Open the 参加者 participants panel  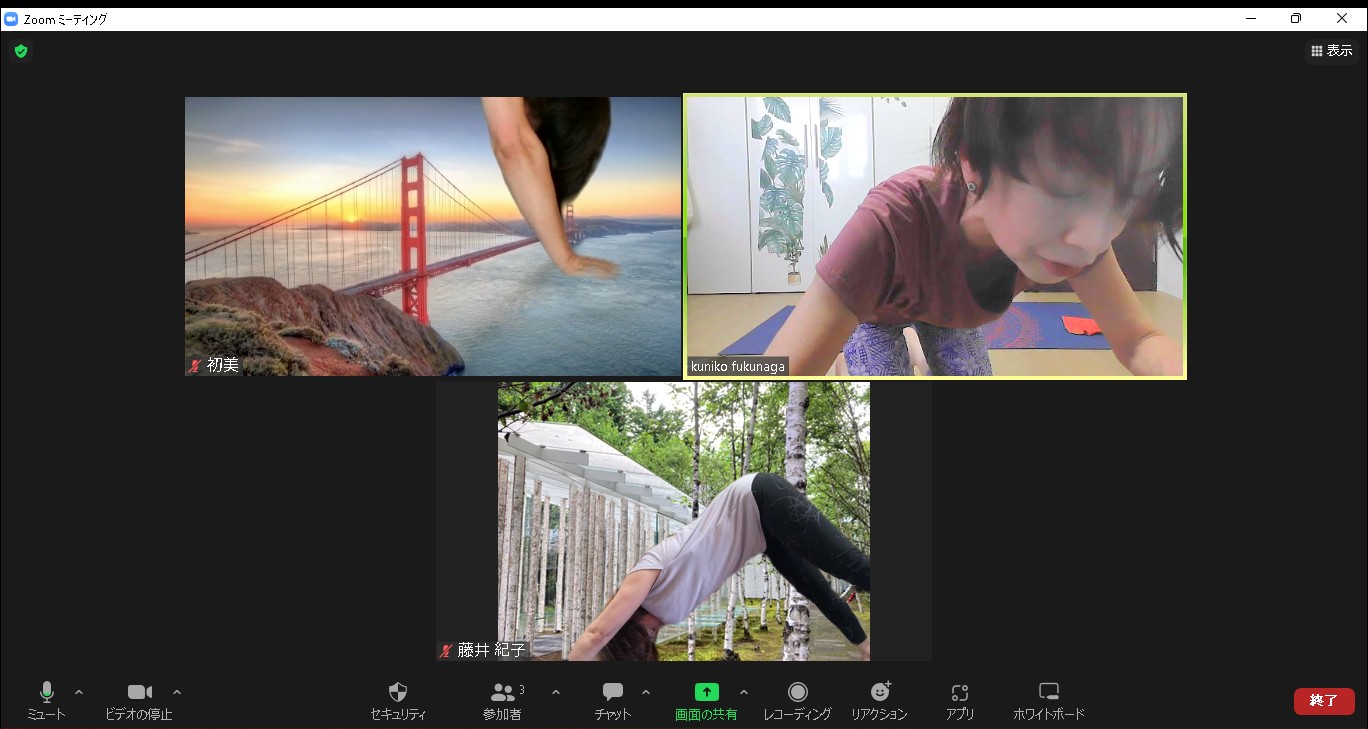503,701
